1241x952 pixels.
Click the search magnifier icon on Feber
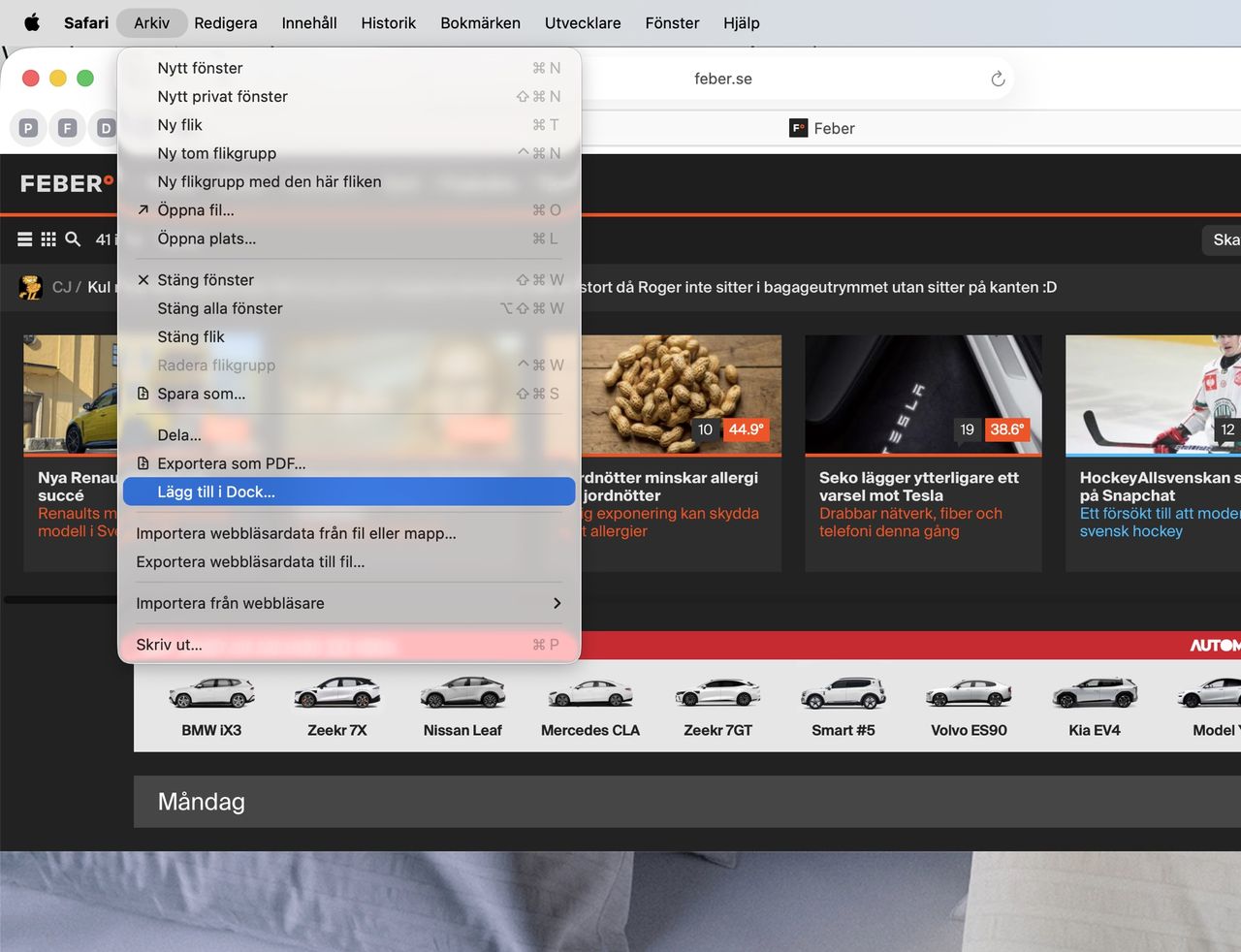(73, 239)
